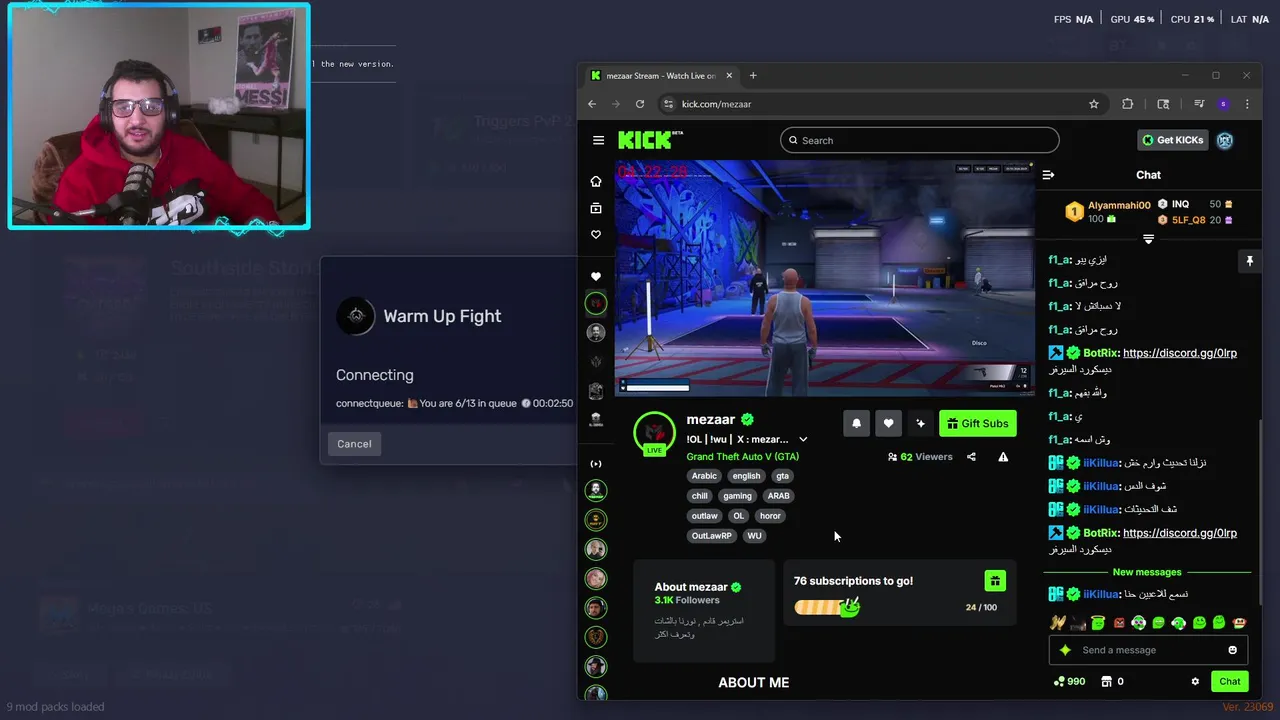Collapse the chat panel arrow icon
This screenshot has height=720, width=1280.
point(1048,175)
